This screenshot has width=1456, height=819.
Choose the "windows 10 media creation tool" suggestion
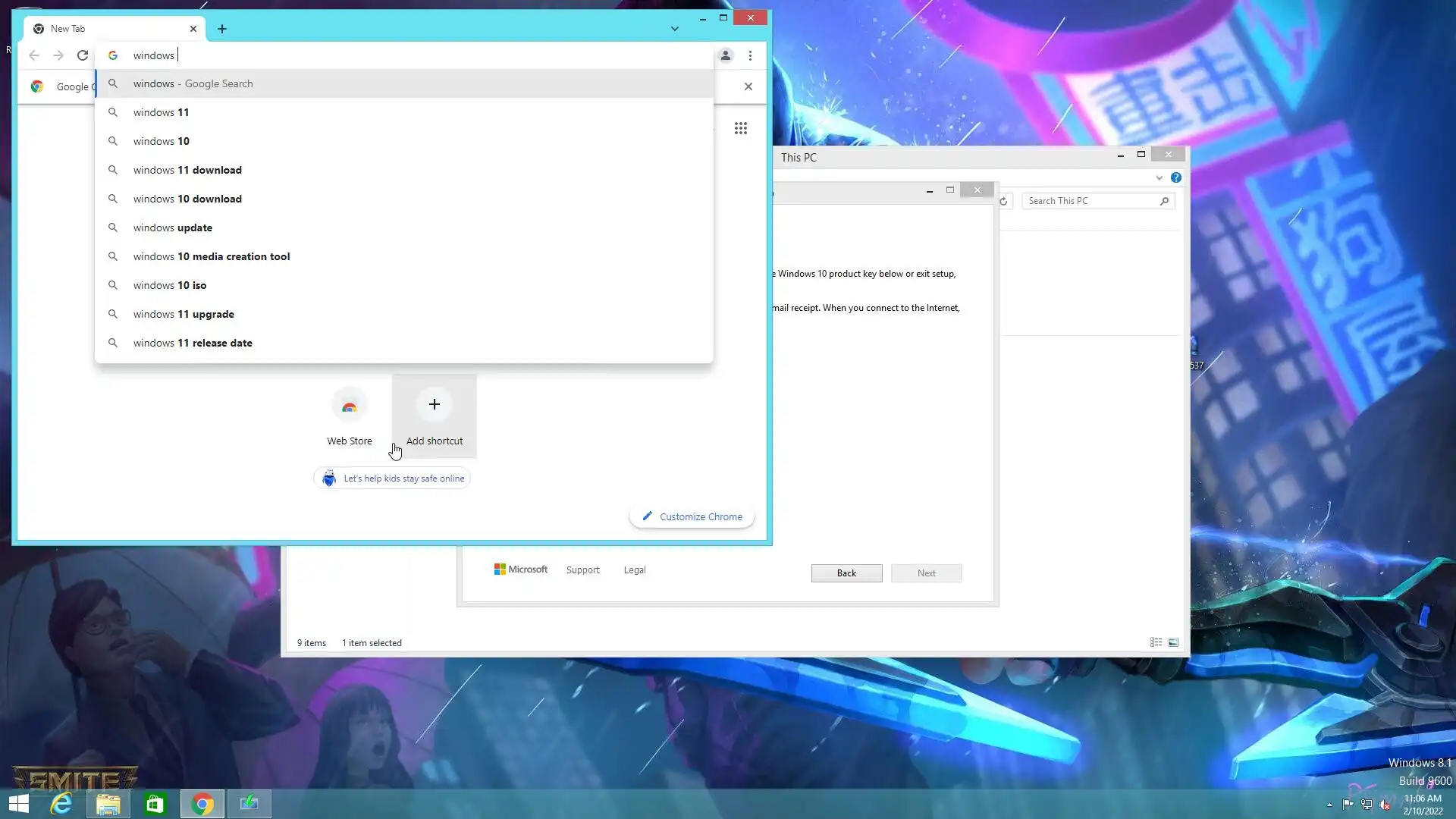point(211,256)
